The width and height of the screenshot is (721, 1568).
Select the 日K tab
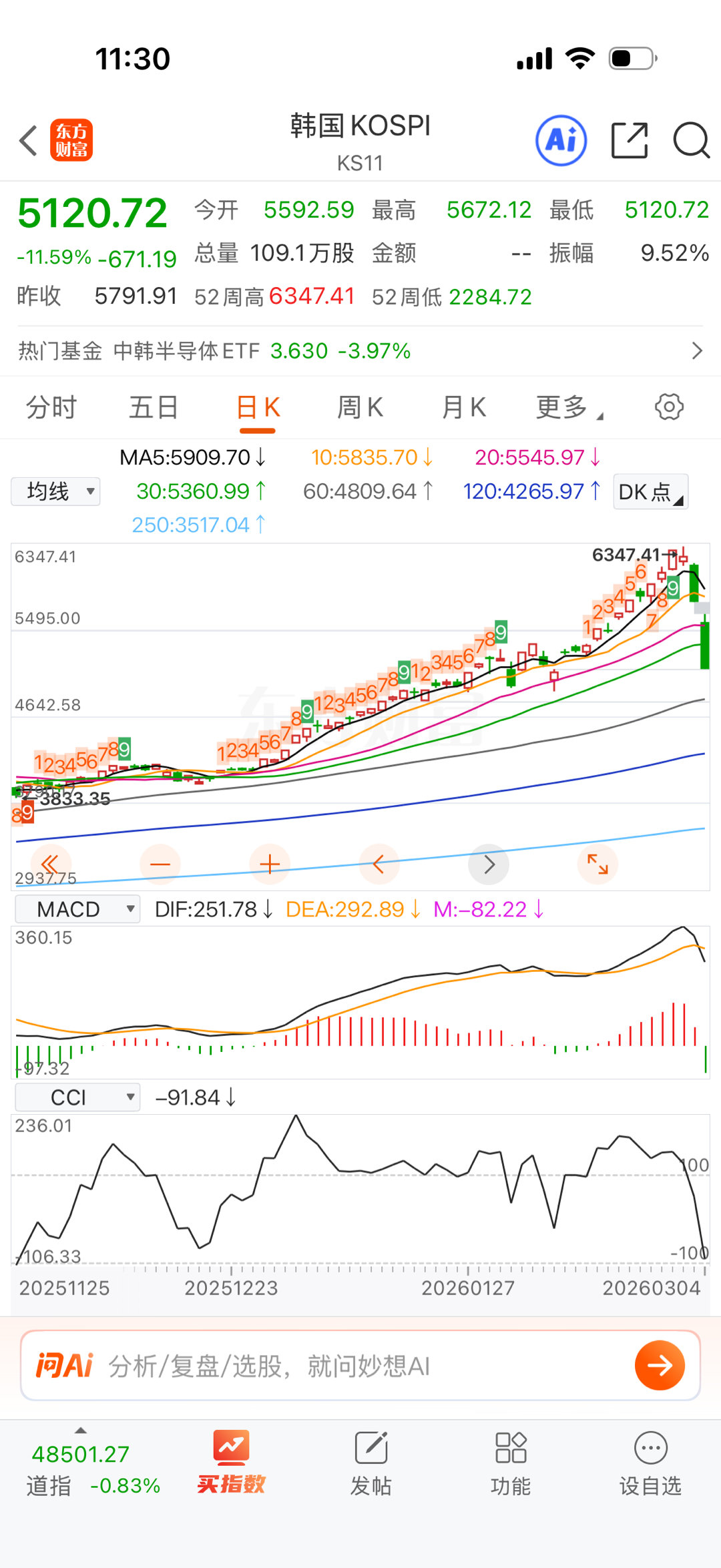(x=258, y=407)
